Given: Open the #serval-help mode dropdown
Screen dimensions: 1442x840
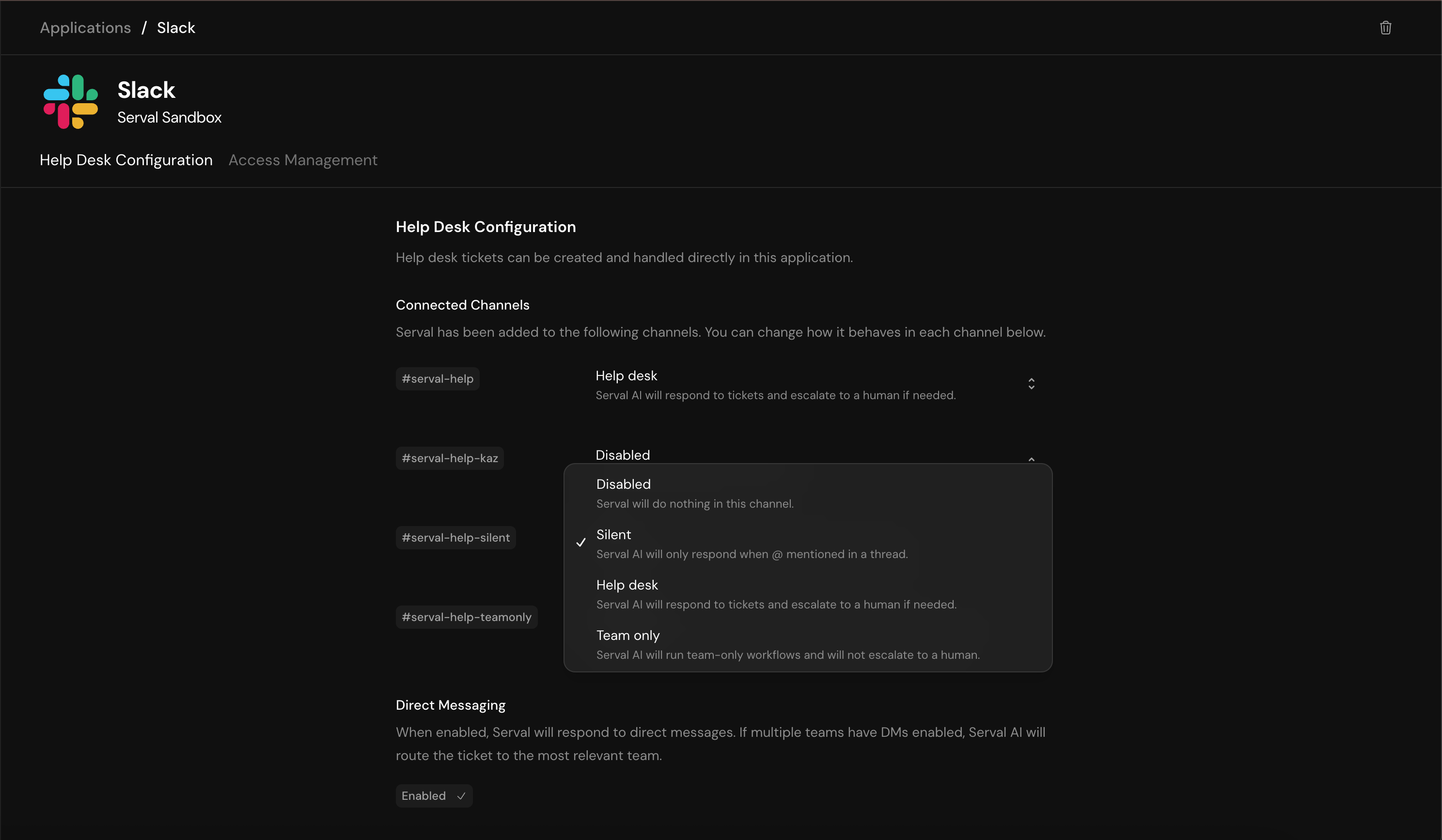Looking at the screenshot, I should [815, 385].
